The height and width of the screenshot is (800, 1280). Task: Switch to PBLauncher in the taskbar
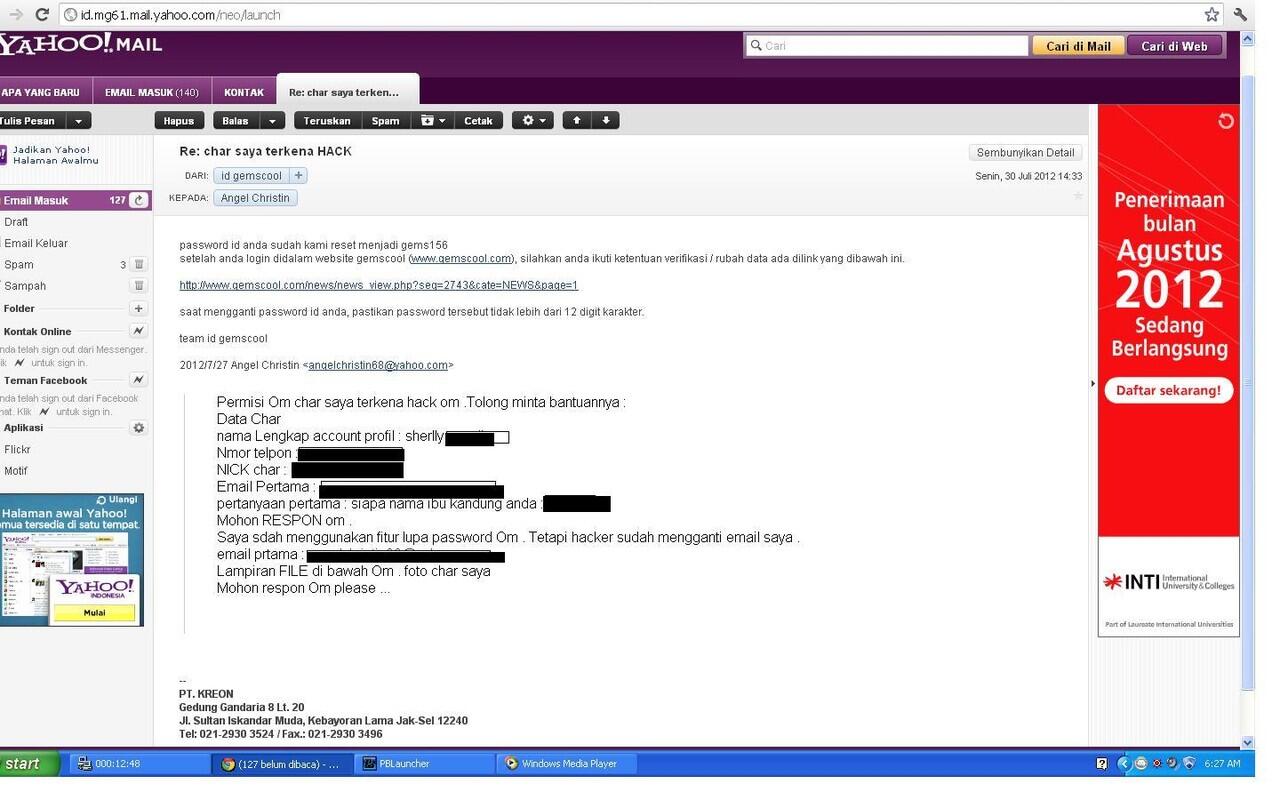pos(425,764)
